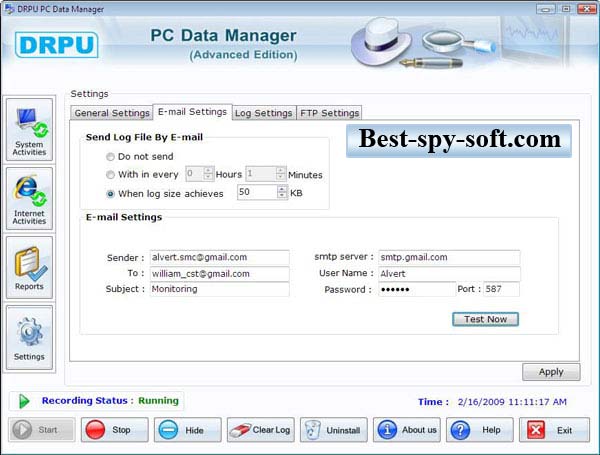Apply the settings
This screenshot has height=455, width=600.
coord(551,372)
